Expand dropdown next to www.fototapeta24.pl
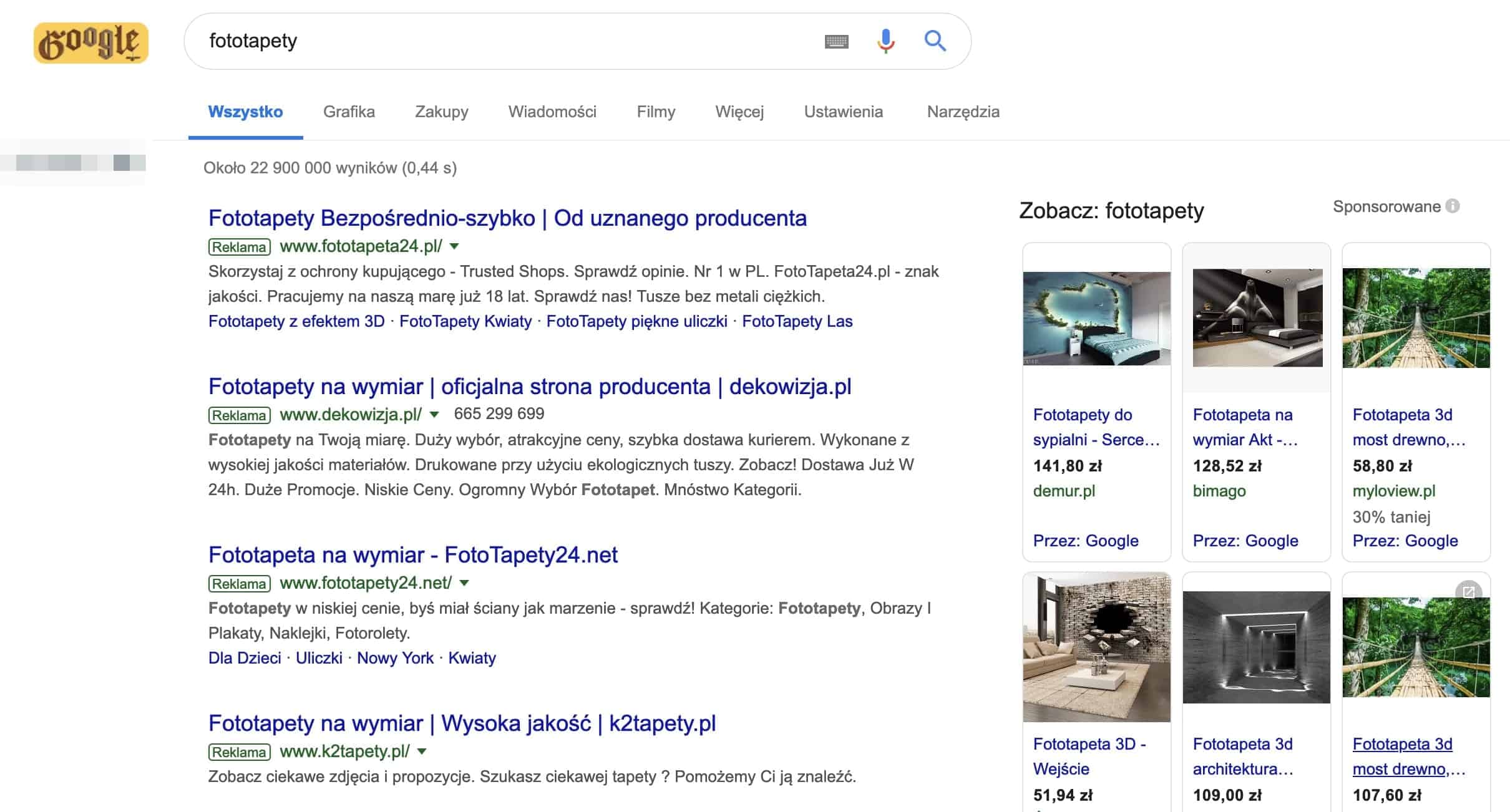This screenshot has width=1510, height=812. (454, 246)
